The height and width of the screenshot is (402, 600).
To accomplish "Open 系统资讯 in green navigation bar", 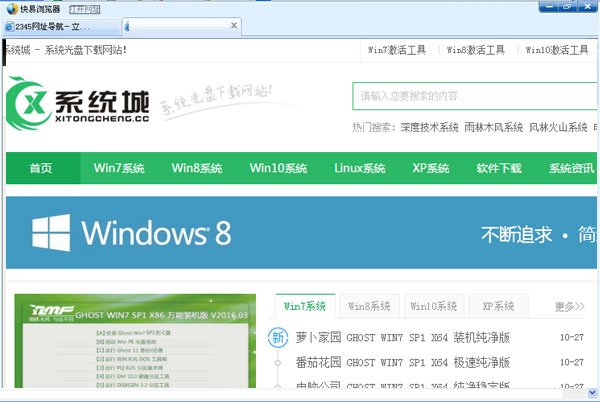I will tap(571, 168).
